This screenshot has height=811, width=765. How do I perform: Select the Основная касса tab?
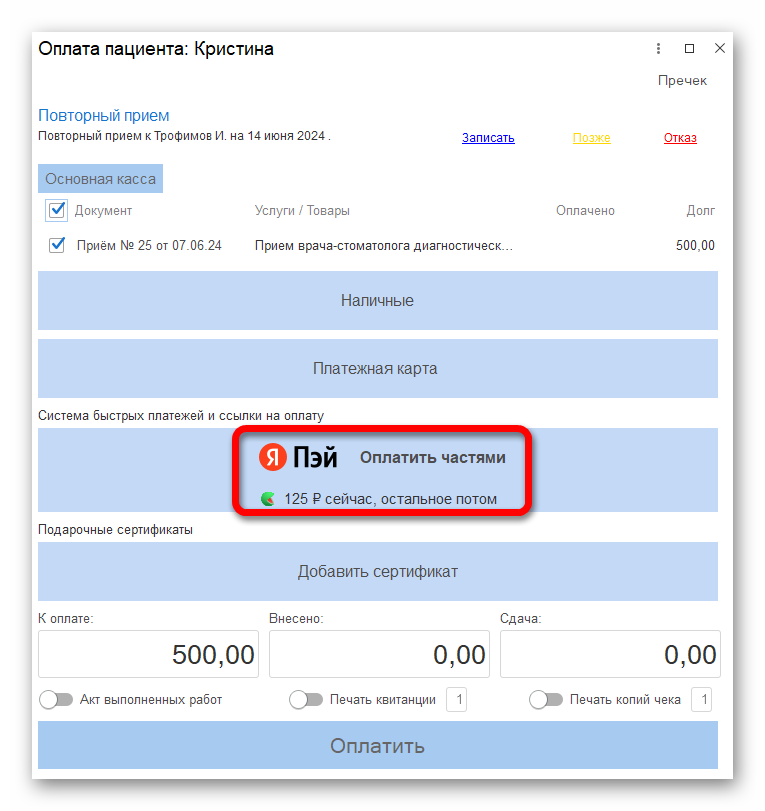pos(100,179)
